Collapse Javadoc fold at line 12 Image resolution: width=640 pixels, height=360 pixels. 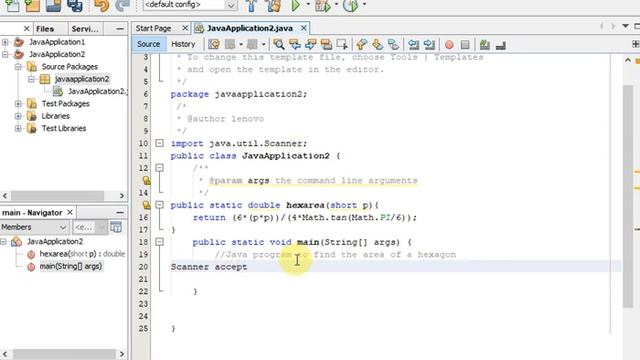coord(160,168)
